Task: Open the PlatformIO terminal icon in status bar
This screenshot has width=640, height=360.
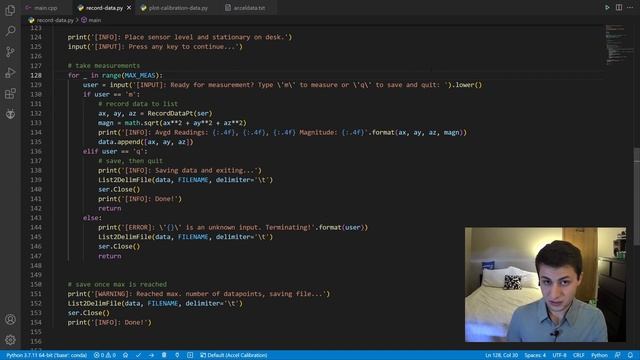Action: click(190, 355)
